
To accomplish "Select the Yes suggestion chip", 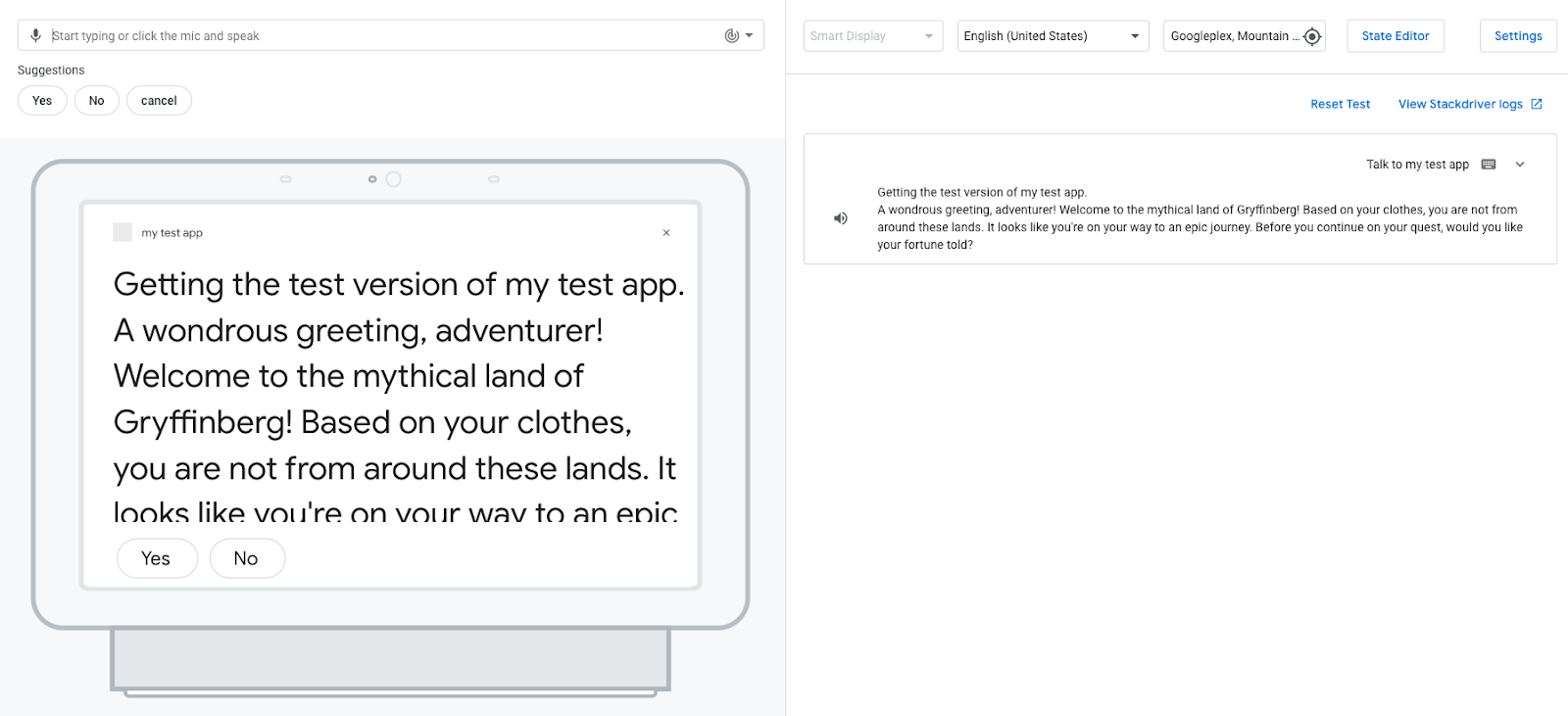I will coord(42,101).
